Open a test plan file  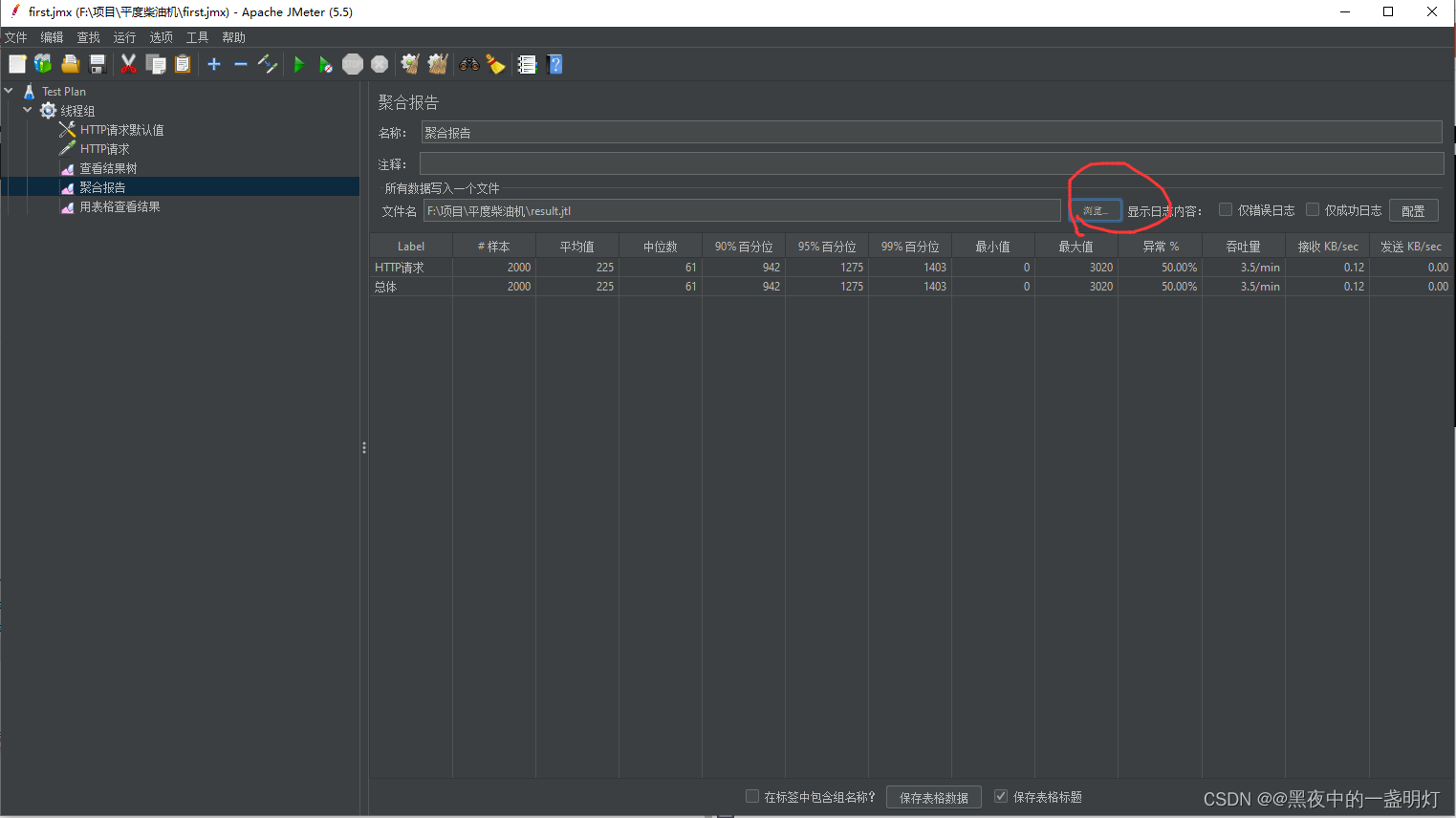[x=71, y=64]
